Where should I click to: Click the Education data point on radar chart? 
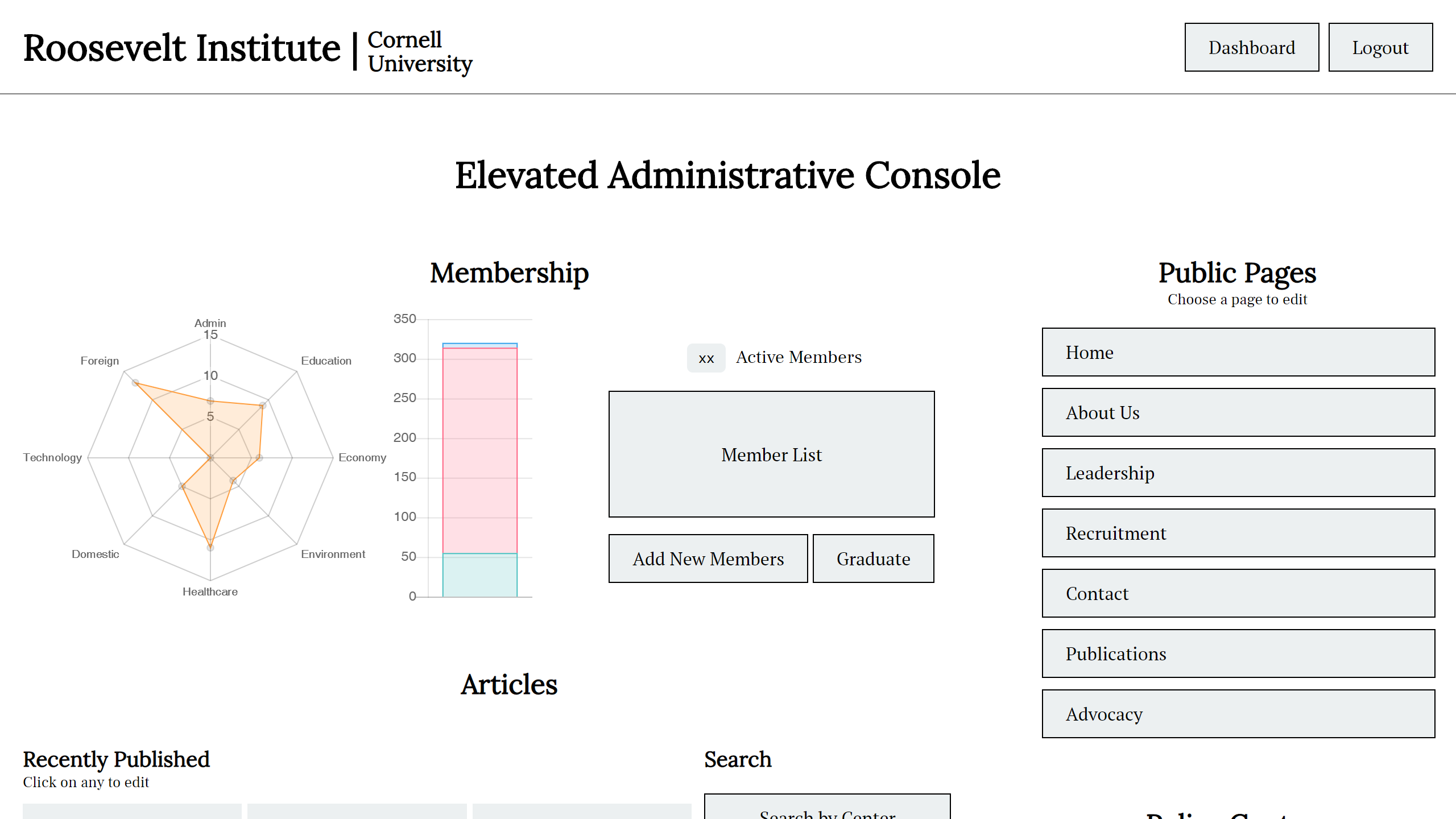pos(263,406)
